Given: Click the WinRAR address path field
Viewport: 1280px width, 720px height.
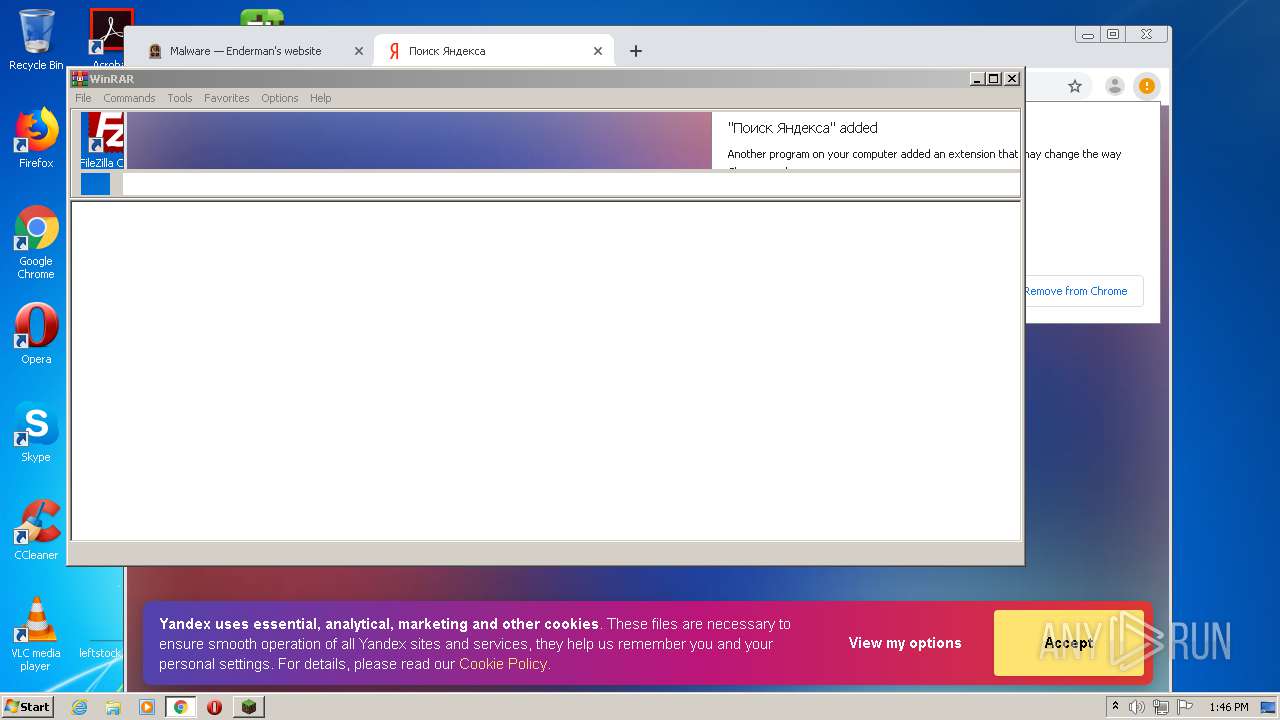Looking at the screenshot, I should pos(570,184).
